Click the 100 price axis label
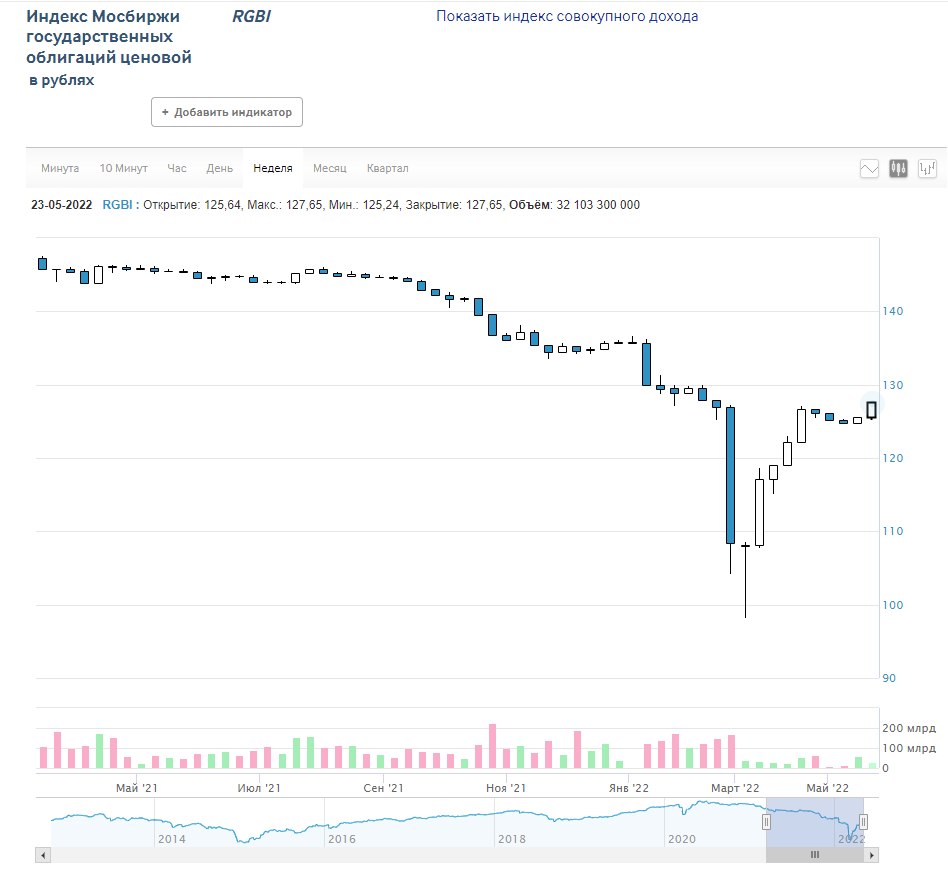This screenshot has height=888, width=948. pyautogui.click(x=893, y=605)
